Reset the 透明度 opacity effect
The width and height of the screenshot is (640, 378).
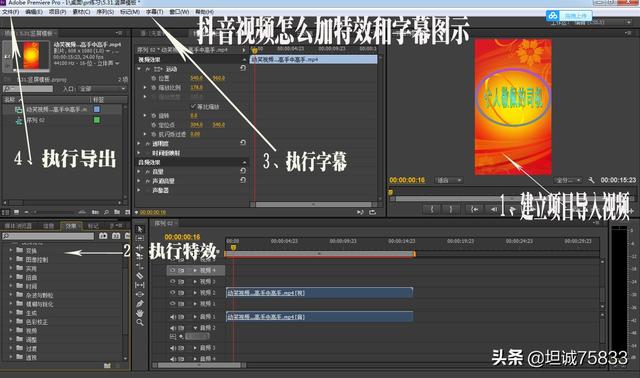pos(243,143)
